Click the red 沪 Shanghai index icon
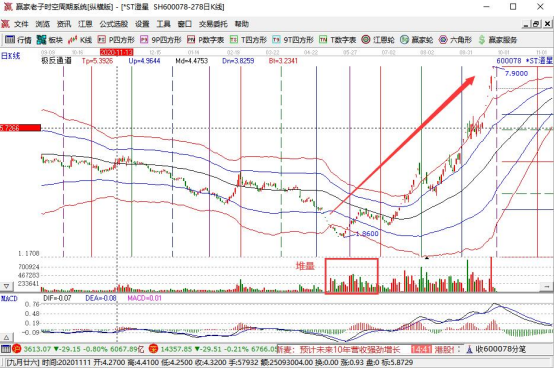 tap(17, 349)
